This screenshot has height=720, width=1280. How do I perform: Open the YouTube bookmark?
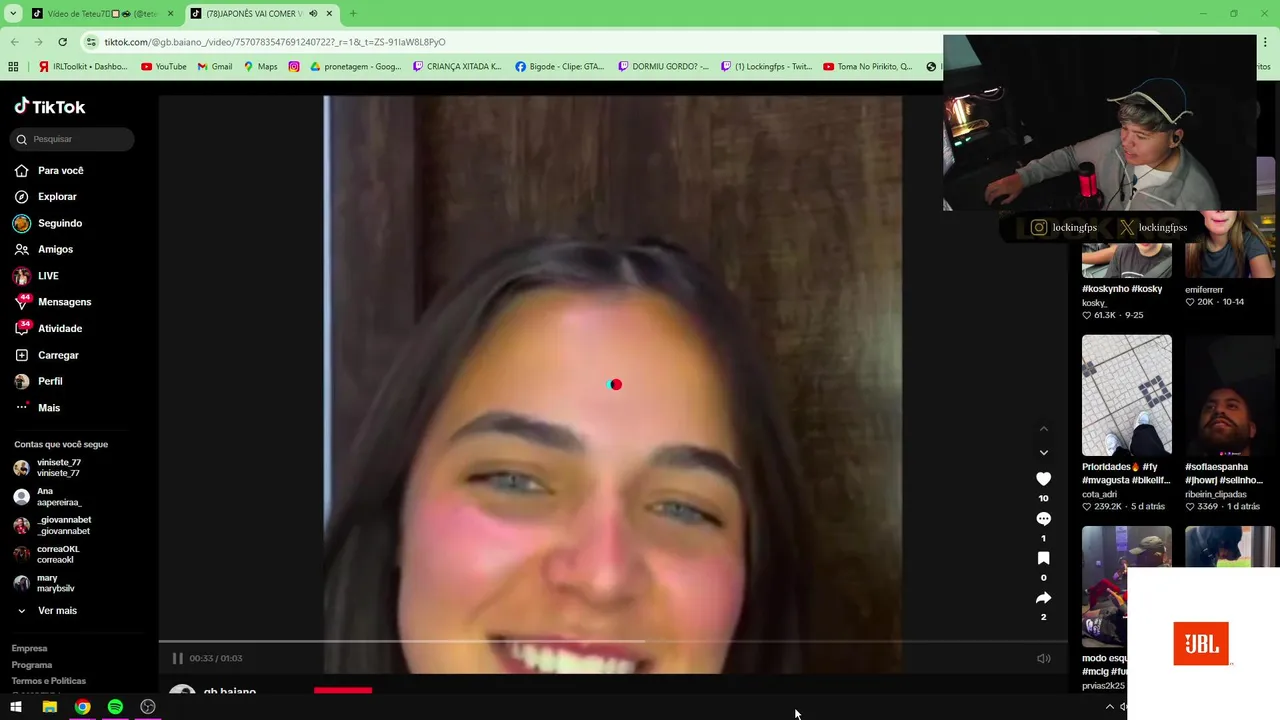[x=164, y=67]
